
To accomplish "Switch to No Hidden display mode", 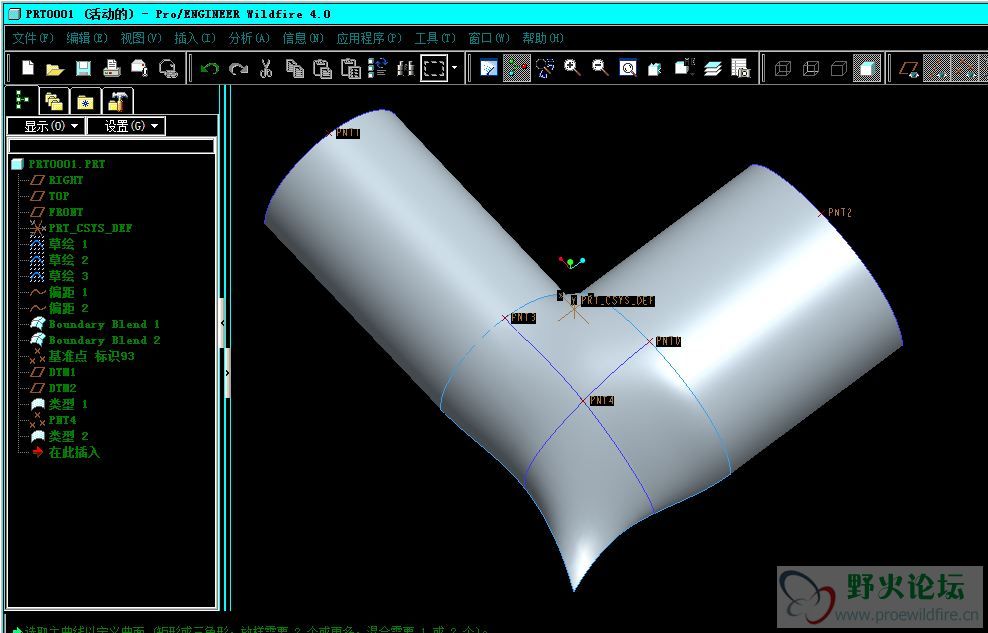I will coord(839,68).
